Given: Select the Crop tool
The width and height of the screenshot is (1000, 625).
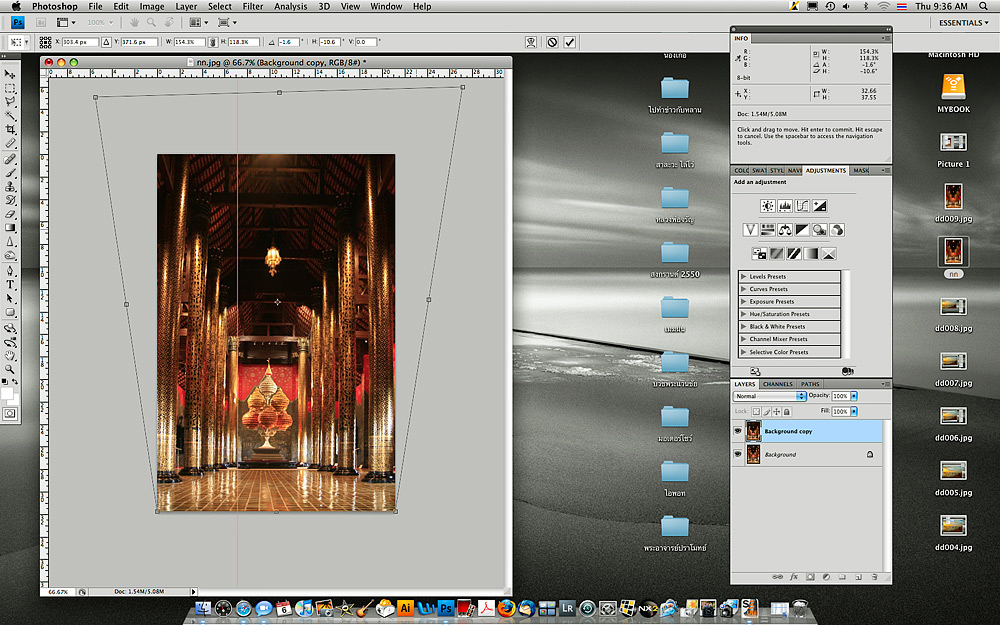Looking at the screenshot, I should point(10,130).
